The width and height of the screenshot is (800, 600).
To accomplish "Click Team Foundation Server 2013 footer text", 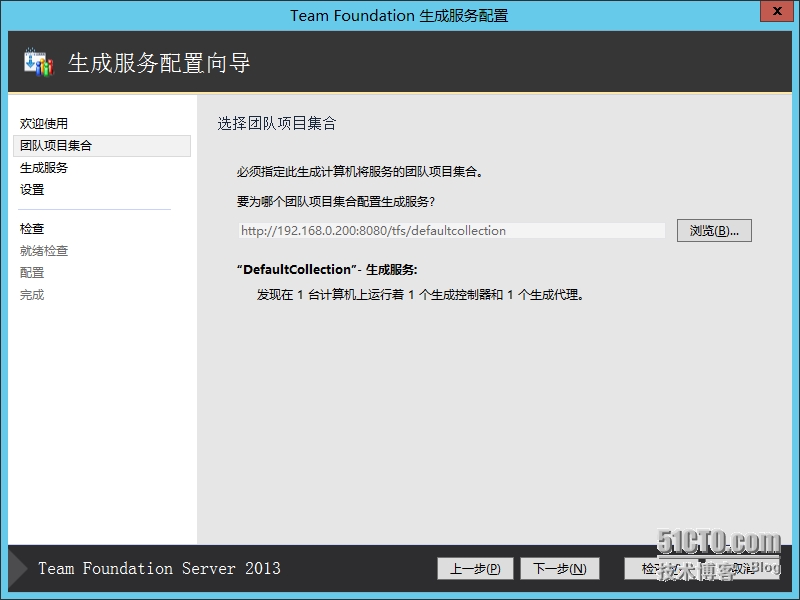I will (x=160, y=568).
